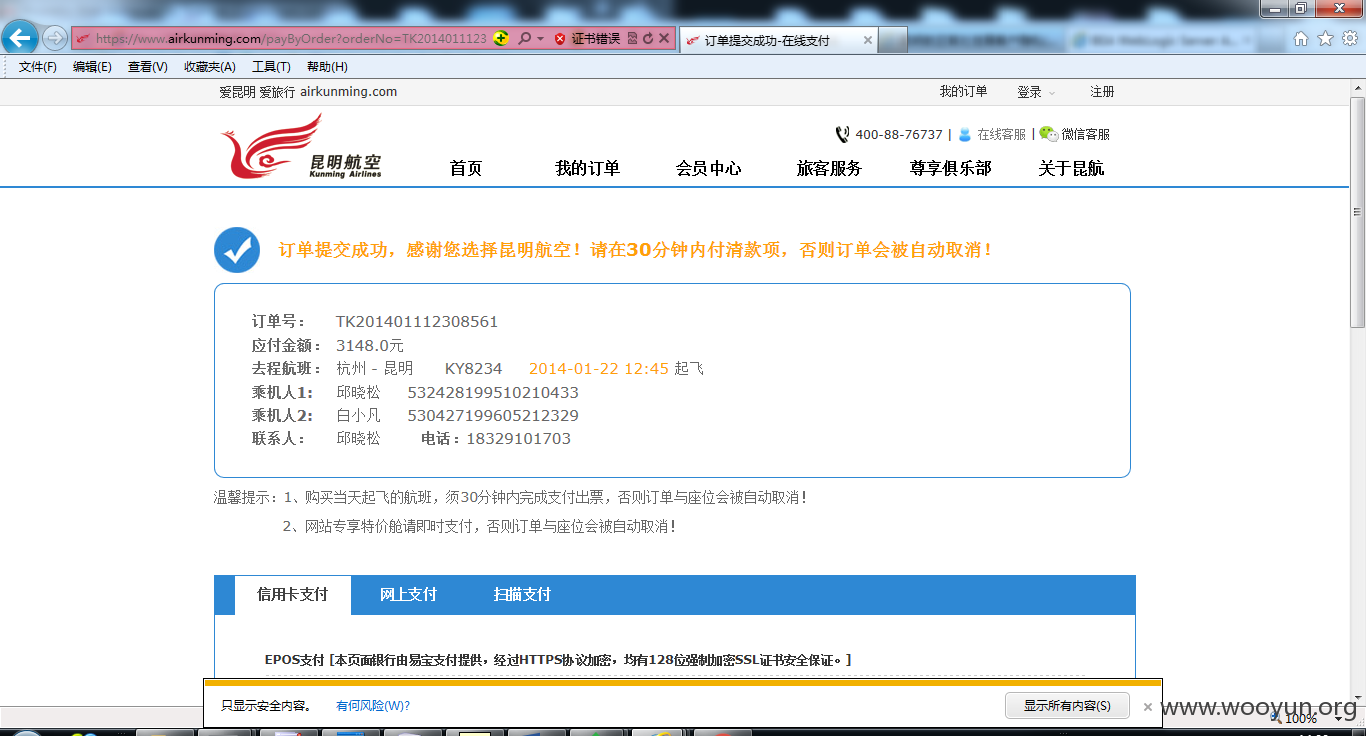Click the Kunming Airlines logo
Image resolution: width=1366 pixels, height=736 pixels.
point(301,146)
